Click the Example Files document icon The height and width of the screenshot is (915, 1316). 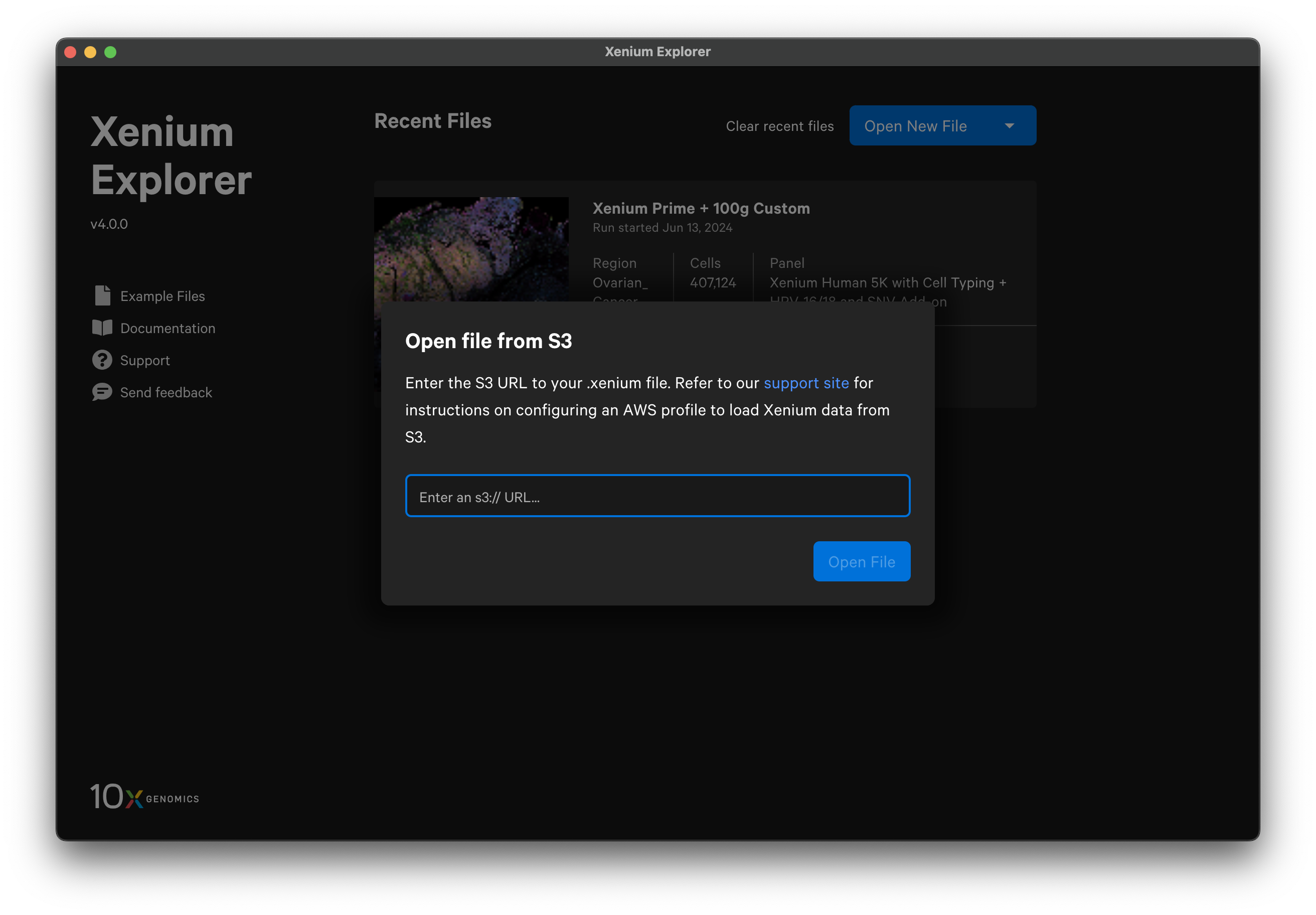tap(103, 296)
